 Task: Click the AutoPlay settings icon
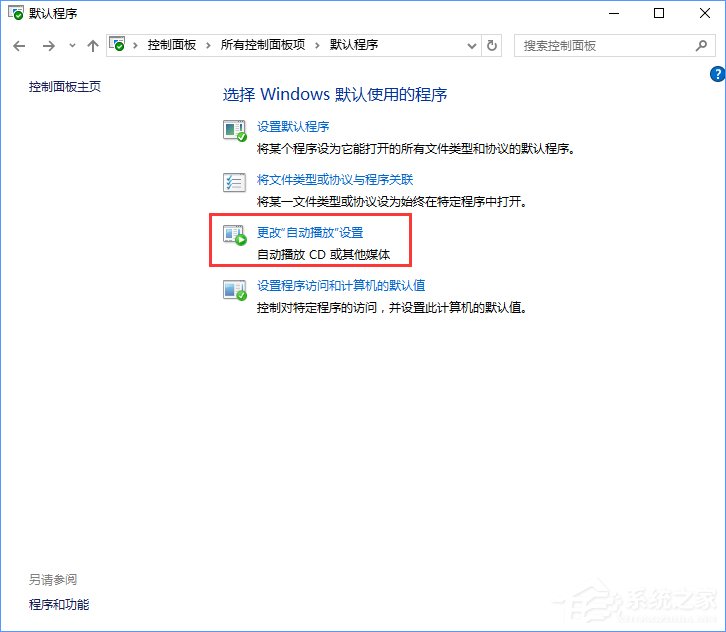[235, 235]
